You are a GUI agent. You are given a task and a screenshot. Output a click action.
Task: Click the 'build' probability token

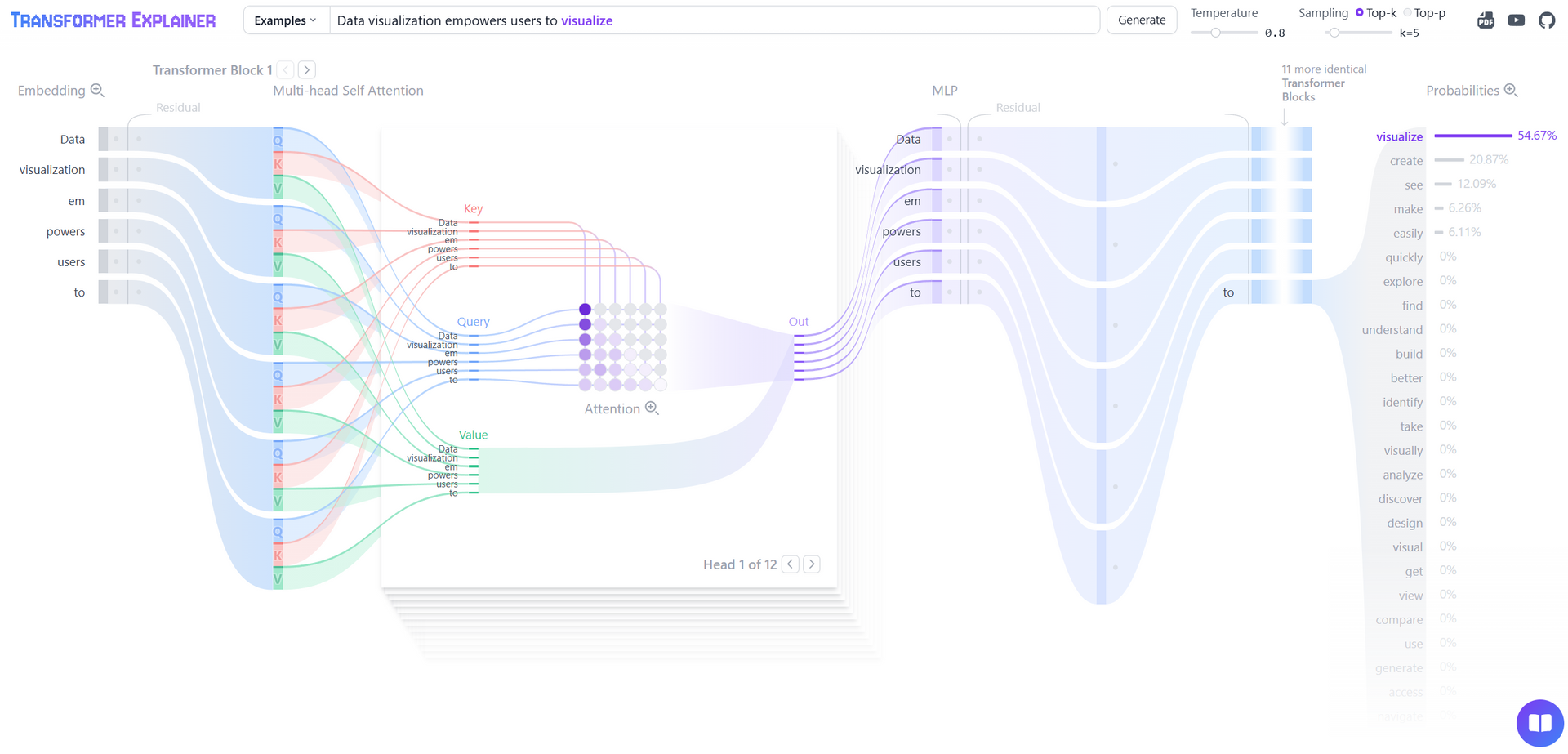(x=1410, y=354)
